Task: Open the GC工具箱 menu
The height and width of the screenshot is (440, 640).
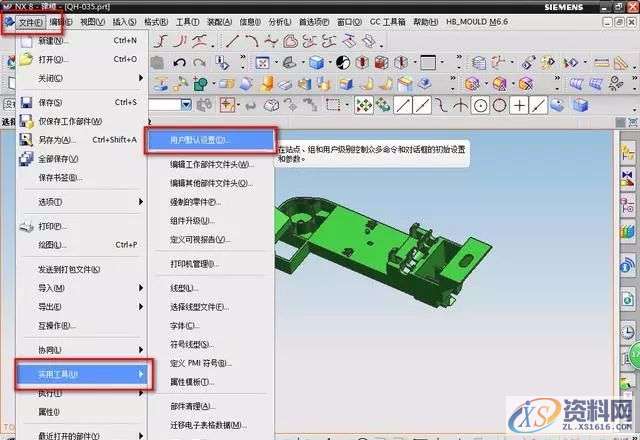Action: click(387, 22)
